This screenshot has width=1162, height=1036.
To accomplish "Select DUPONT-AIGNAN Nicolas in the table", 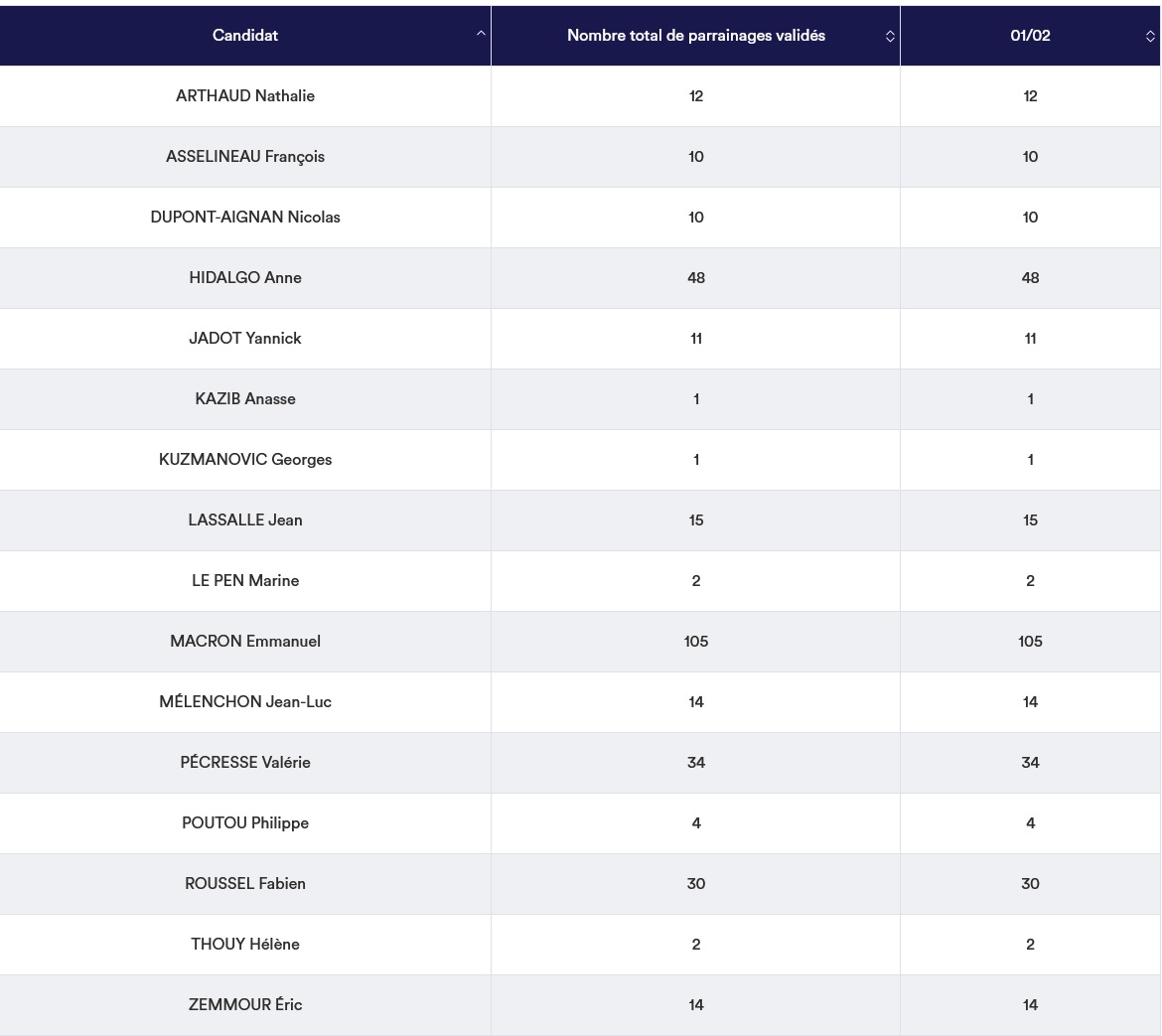I will tap(245, 218).
